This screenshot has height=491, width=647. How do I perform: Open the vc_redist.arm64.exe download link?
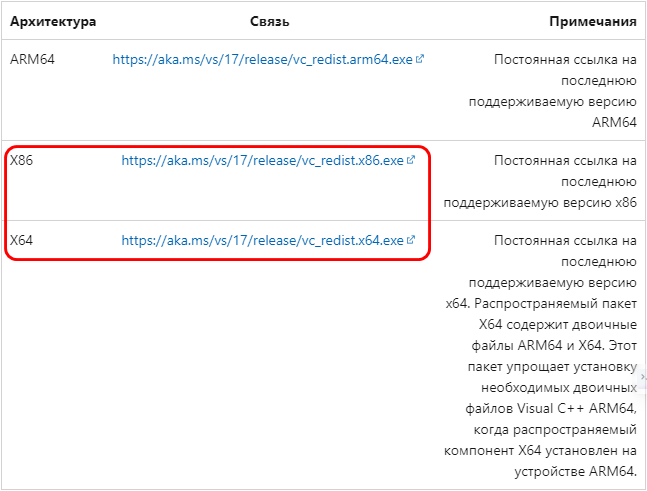point(262,60)
